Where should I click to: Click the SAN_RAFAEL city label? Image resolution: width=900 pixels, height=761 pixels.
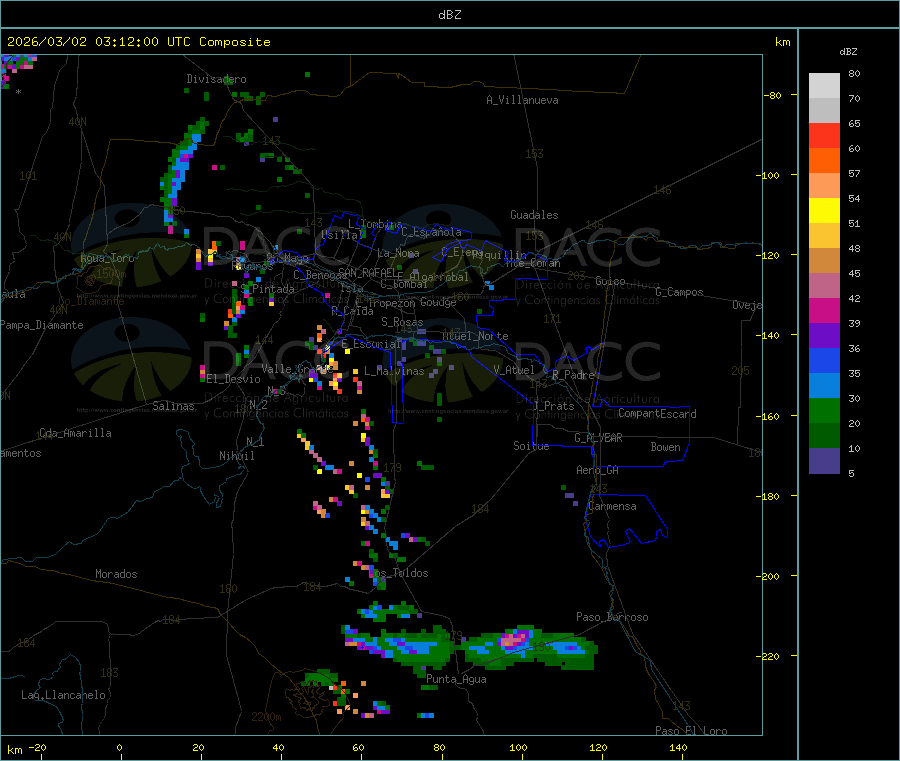[367, 272]
